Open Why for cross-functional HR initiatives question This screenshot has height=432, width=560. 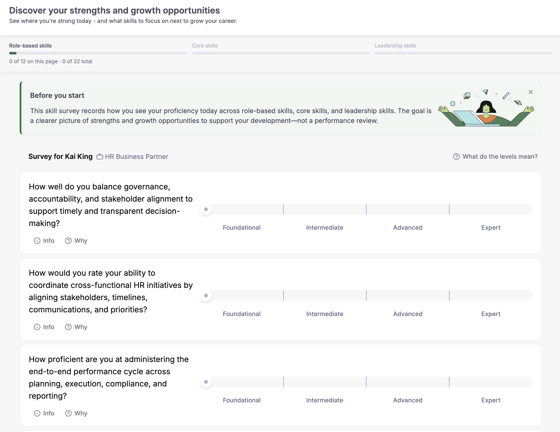[x=76, y=327]
